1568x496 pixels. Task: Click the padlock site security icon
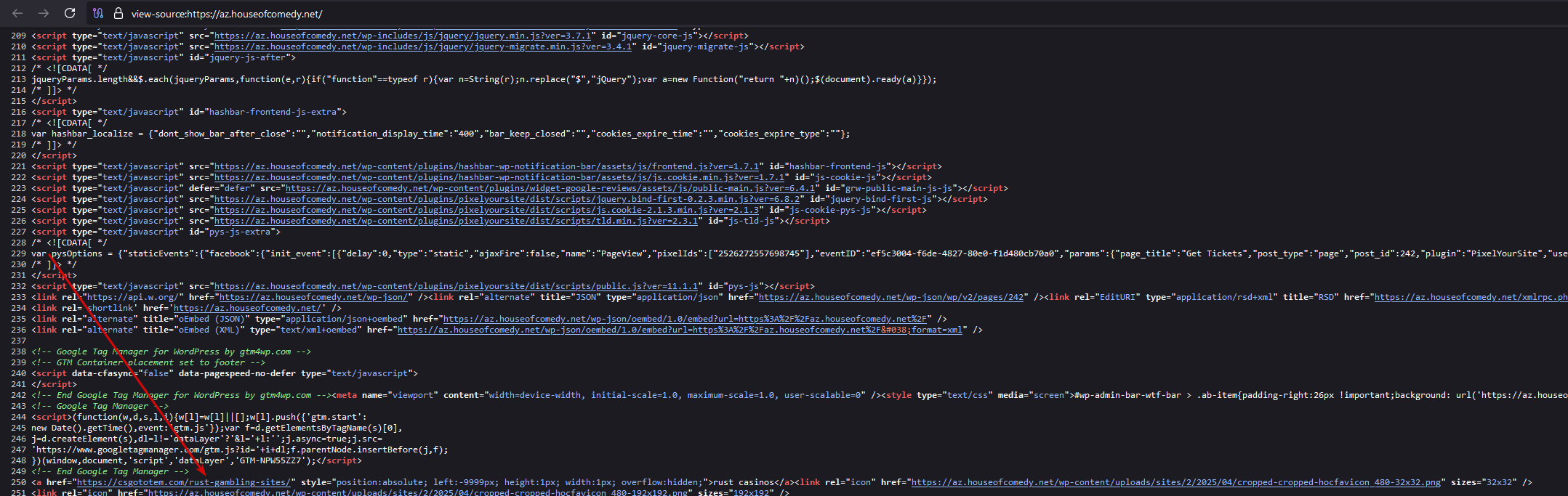point(118,13)
